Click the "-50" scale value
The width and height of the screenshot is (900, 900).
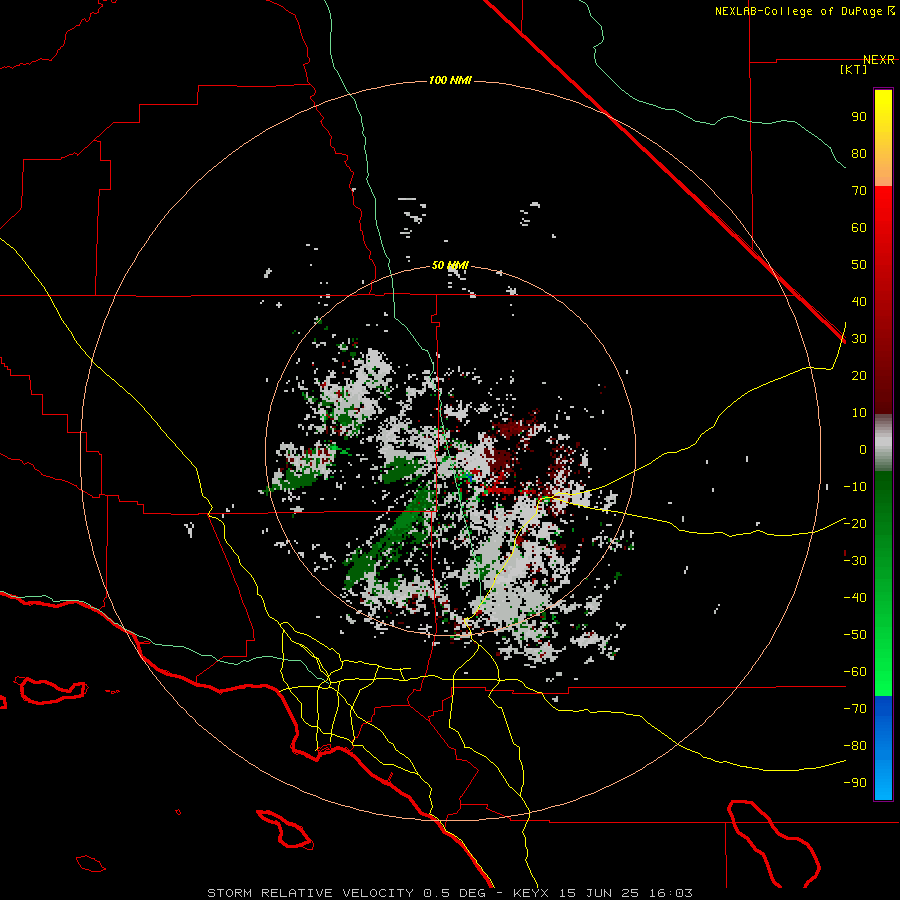[855, 635]
